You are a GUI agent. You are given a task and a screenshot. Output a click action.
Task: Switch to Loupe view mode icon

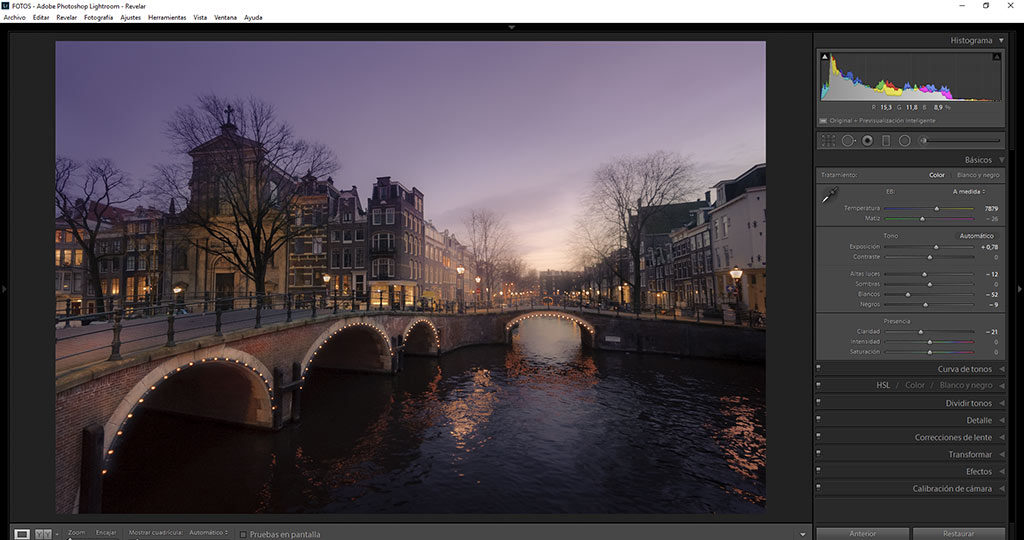[x=20, y=534]
